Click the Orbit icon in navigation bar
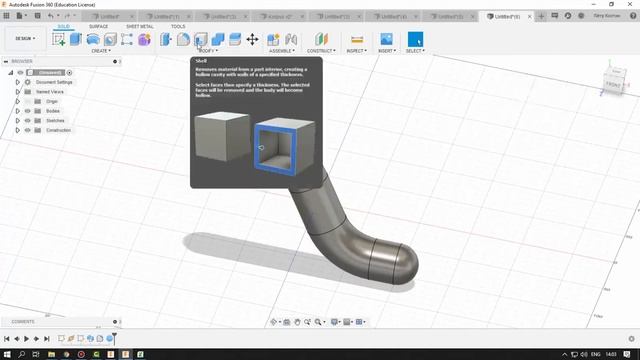The width and height of the screenshot is (640, 360). [x=274, y=322]
